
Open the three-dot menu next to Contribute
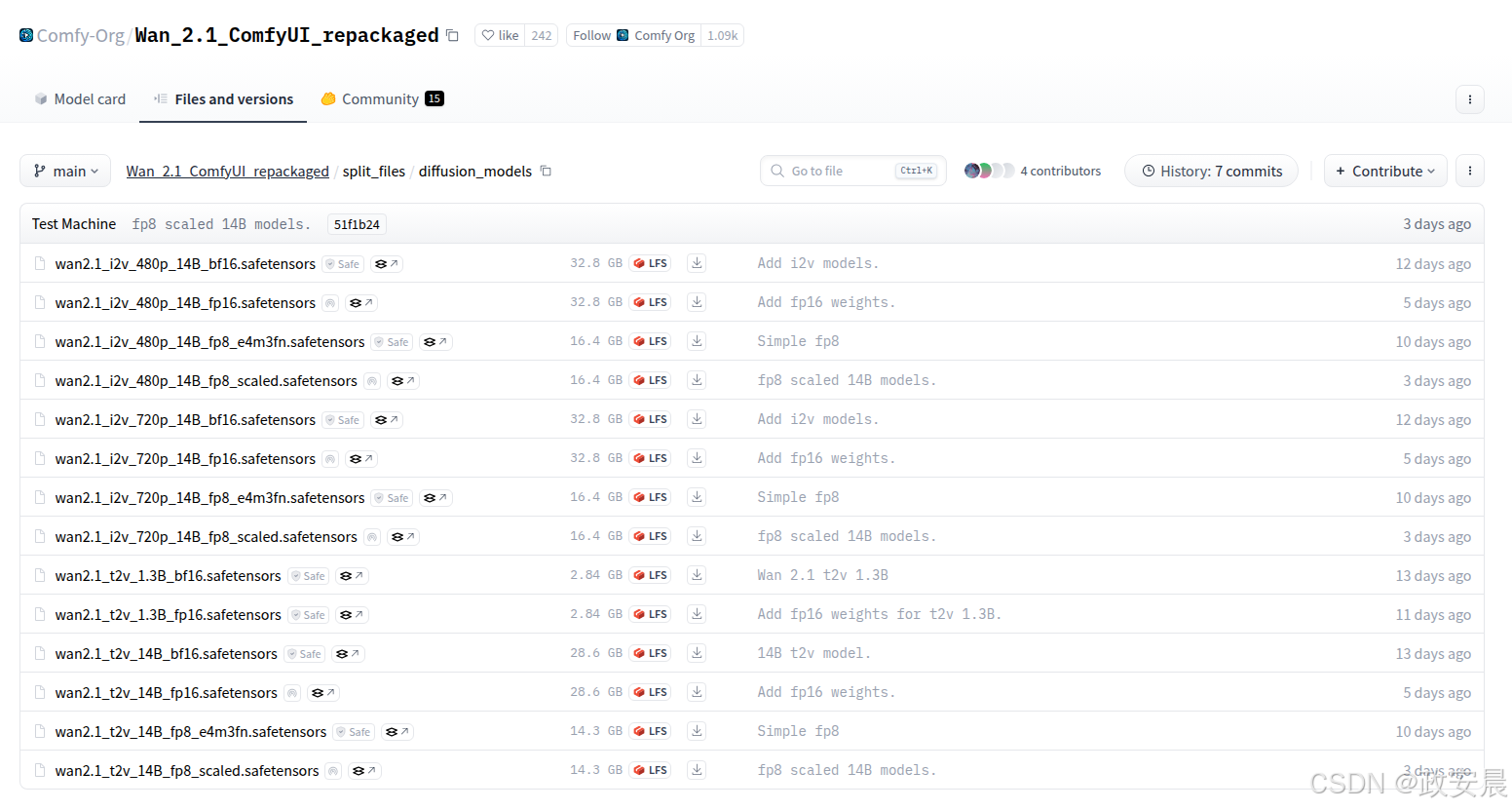click(x=1469, y=171)
